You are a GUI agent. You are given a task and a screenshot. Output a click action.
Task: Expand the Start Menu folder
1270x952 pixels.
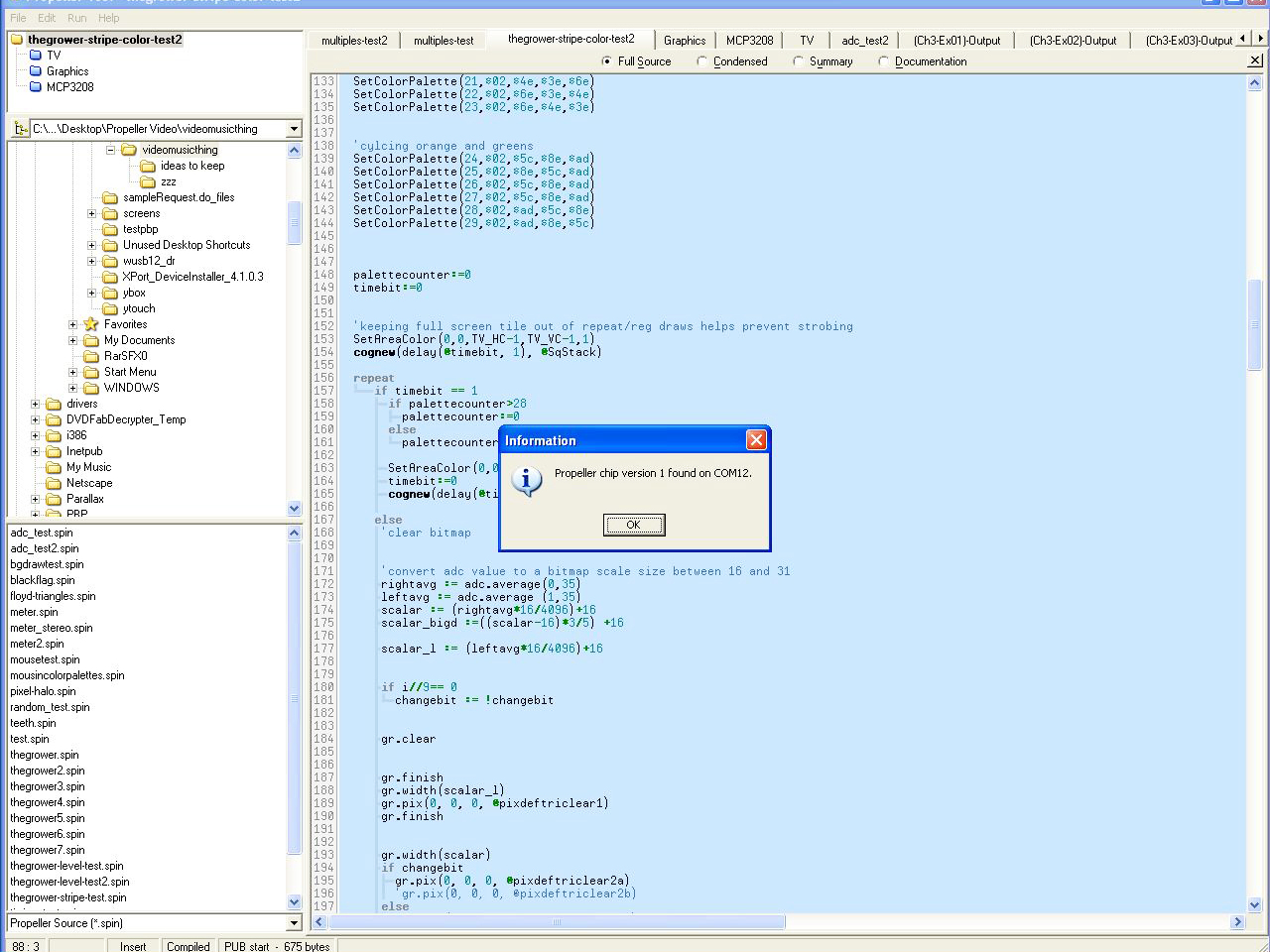click(x=72, y=372)
